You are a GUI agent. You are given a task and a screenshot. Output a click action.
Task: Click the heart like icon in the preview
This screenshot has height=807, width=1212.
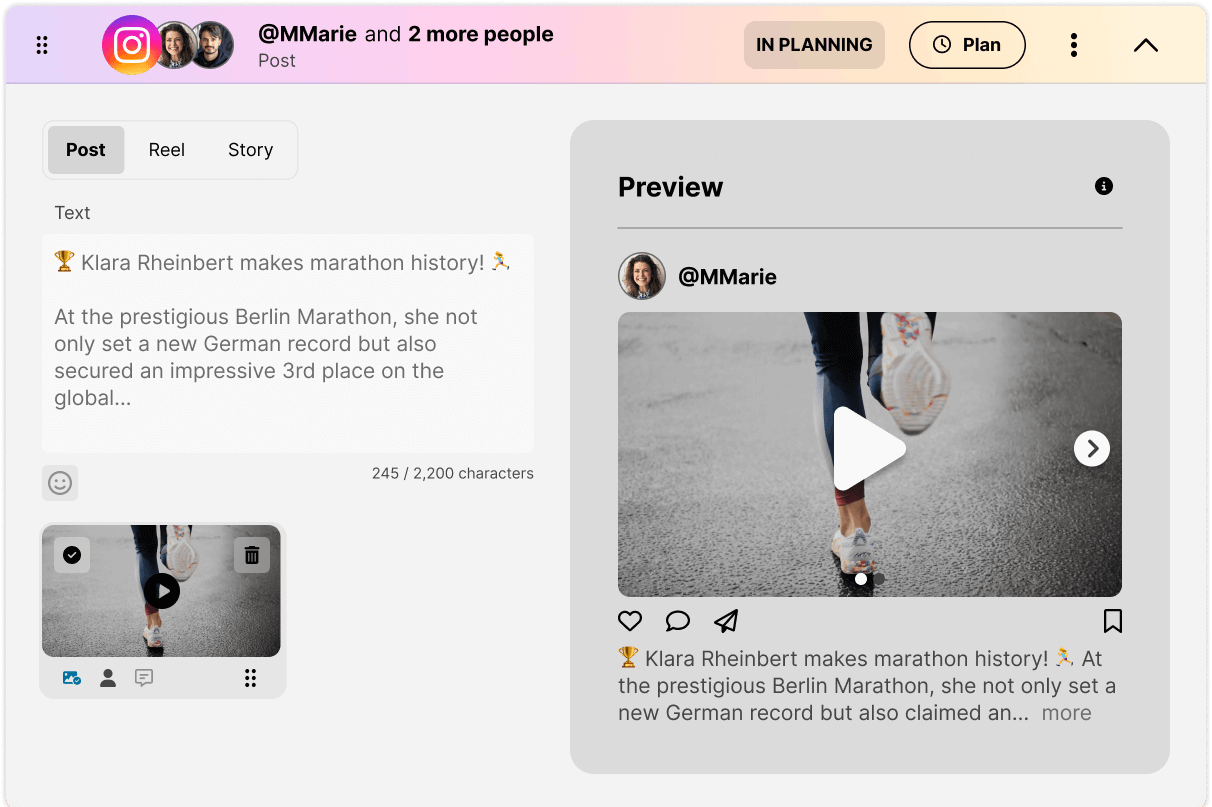pos(630,621)
